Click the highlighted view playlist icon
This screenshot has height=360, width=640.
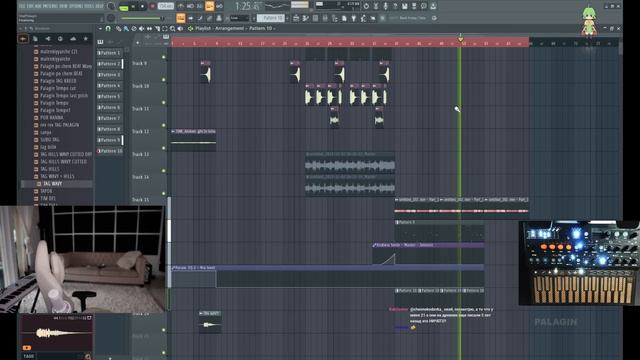click(x=180, y=18)
